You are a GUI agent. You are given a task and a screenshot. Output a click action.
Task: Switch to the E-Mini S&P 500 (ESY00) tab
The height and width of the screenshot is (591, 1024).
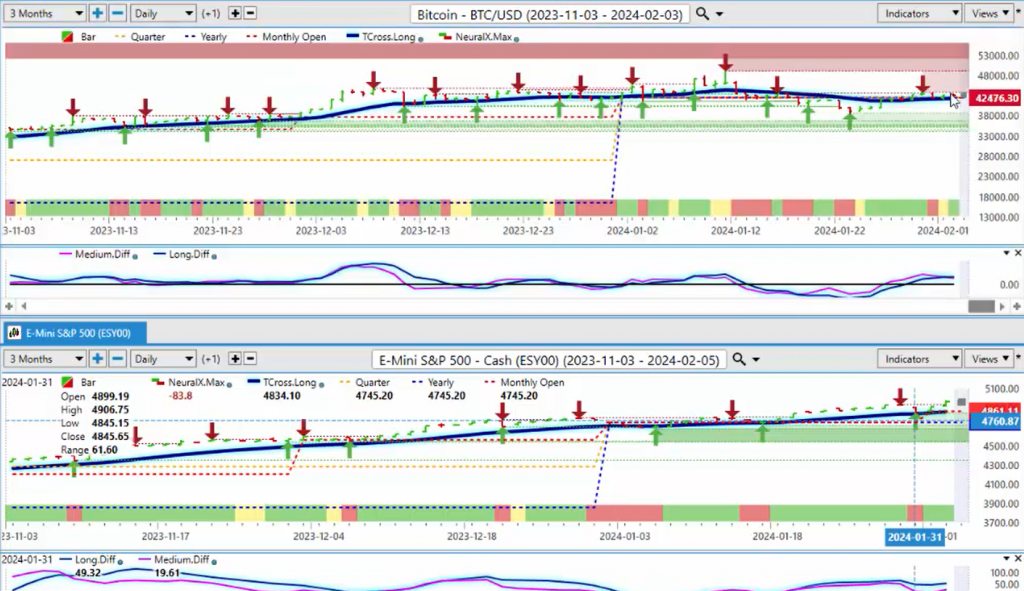pyautogui.click(x=73, y=333)
